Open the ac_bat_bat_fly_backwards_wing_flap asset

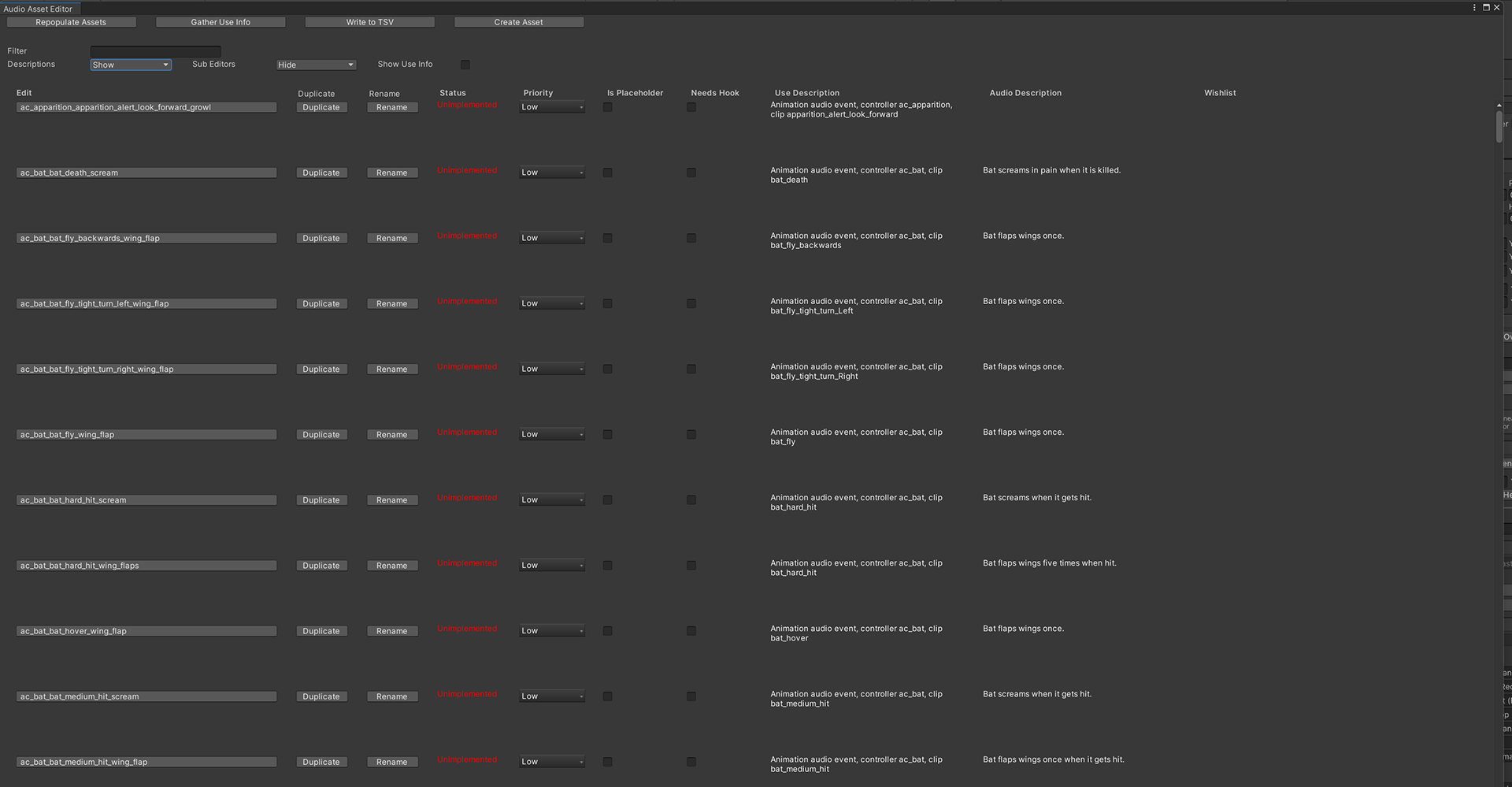146,238
